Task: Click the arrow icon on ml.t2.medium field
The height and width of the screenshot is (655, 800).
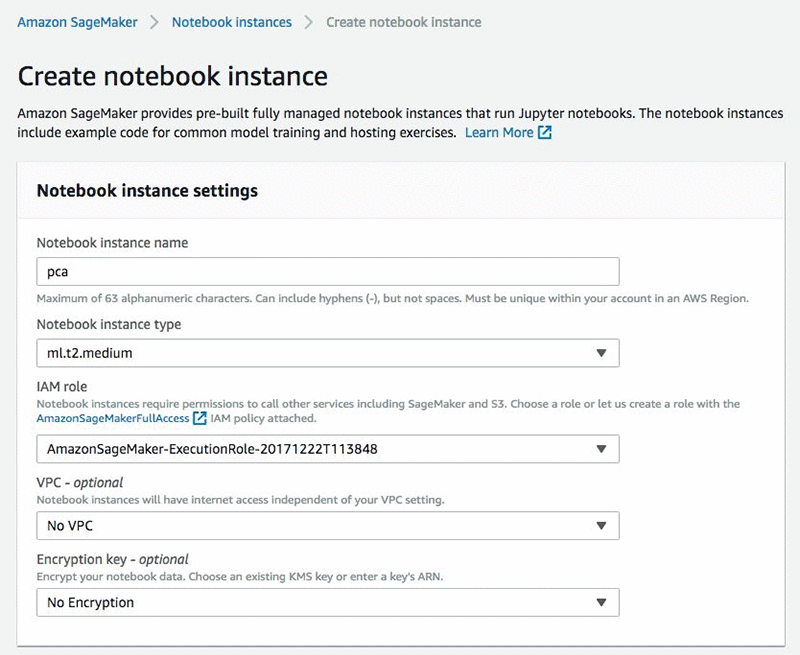Action: [601, 353]
